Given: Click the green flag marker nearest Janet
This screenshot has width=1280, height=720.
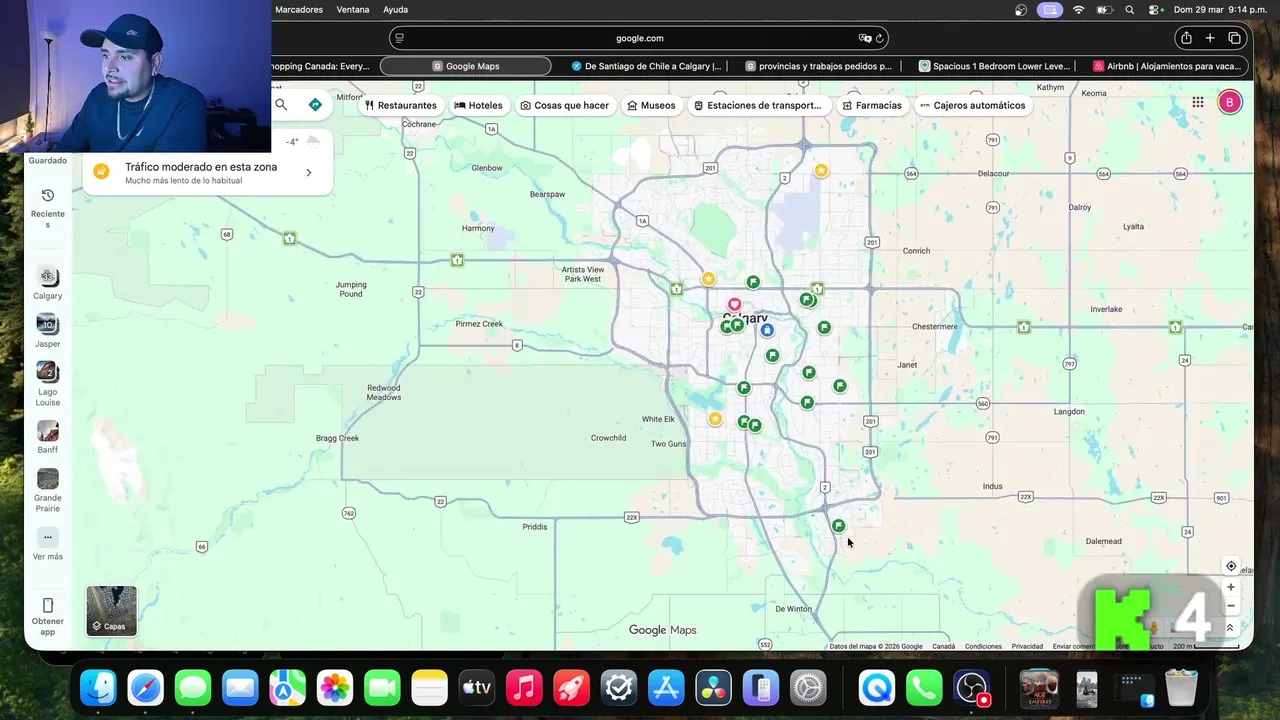Looking at the screenshot, I should (x=840, y=386).
